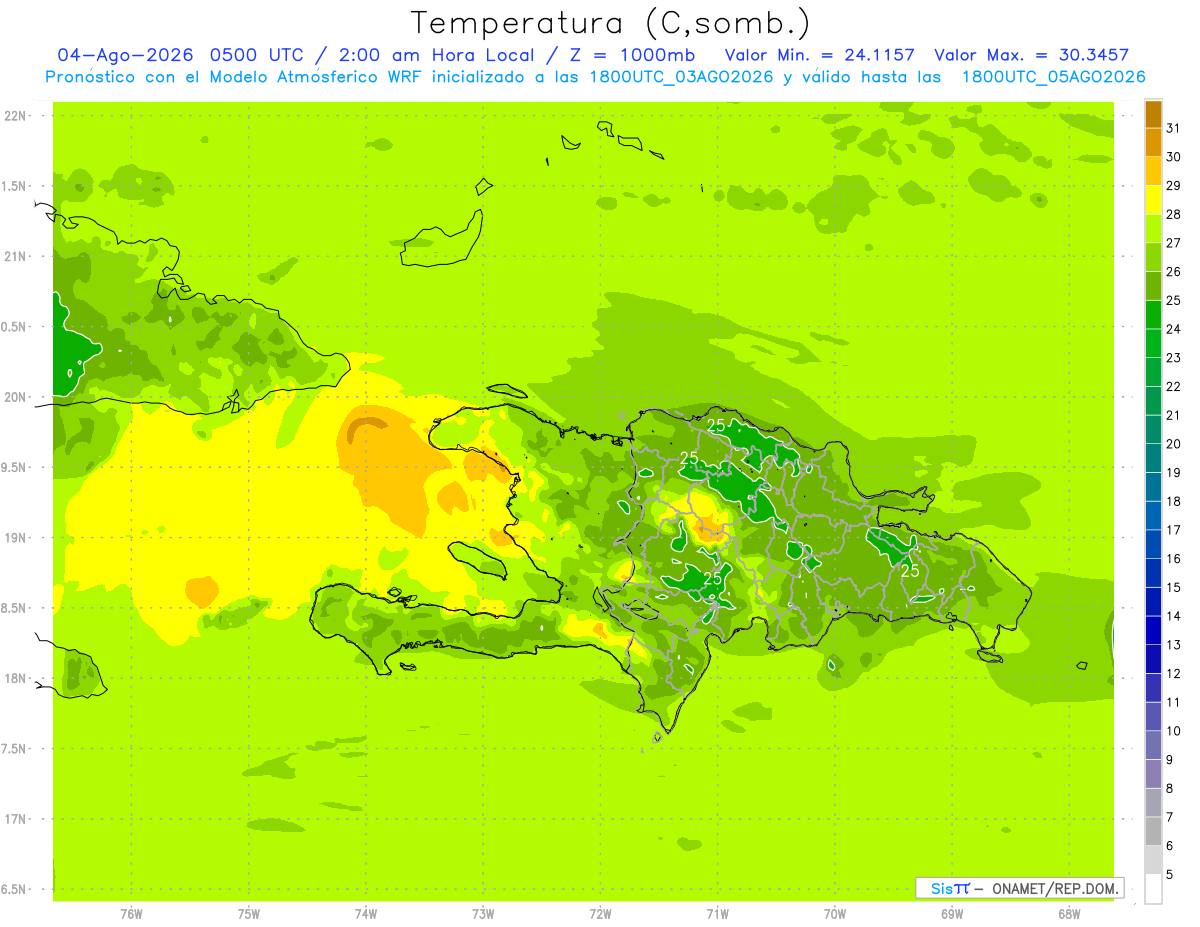This screenshot has width=1200, height=927.
Task: Click the "74W" longitude label
Action: pyautogui.click(x=366, y=914)
